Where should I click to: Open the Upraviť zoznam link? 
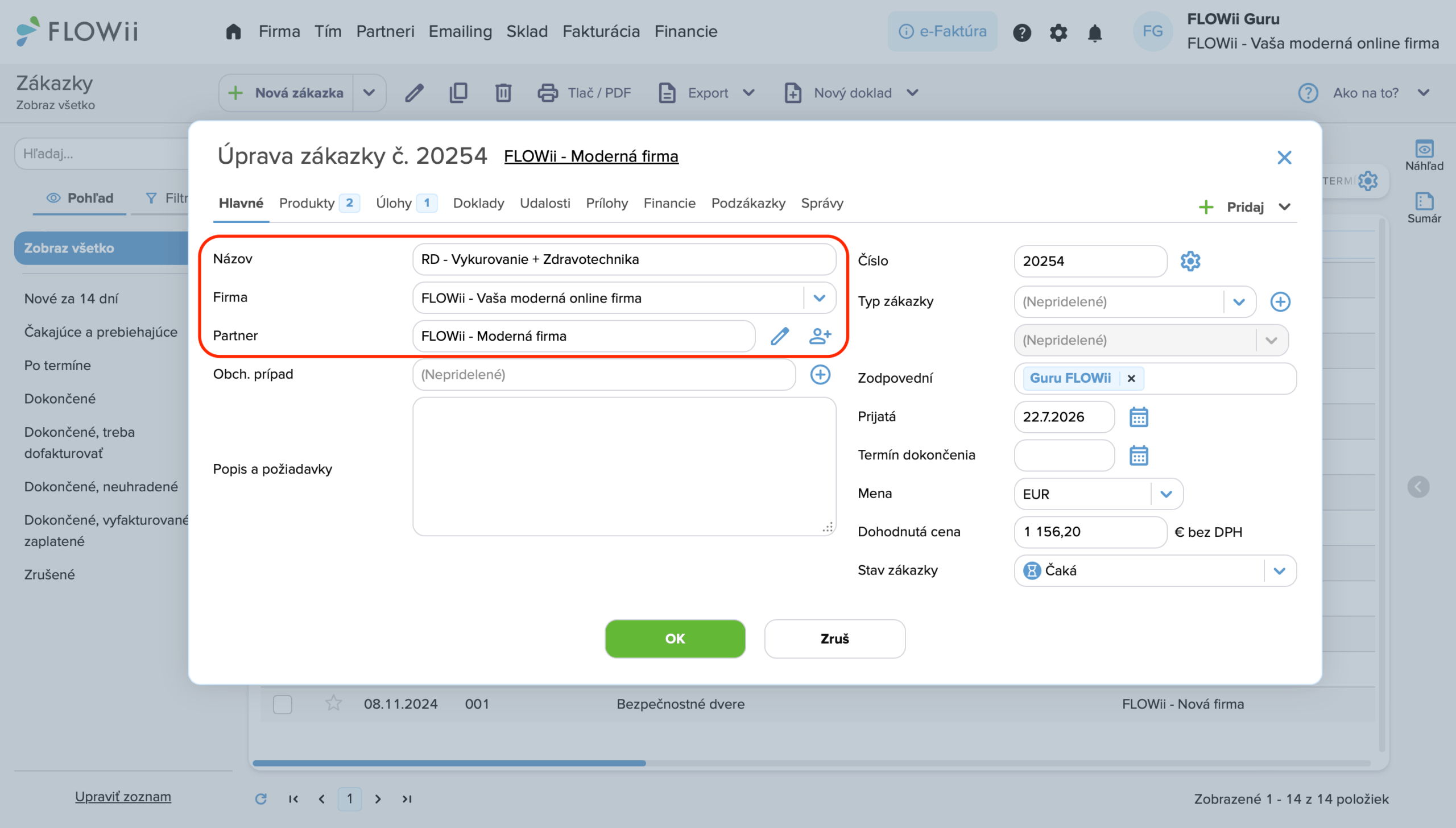[123, 797]
